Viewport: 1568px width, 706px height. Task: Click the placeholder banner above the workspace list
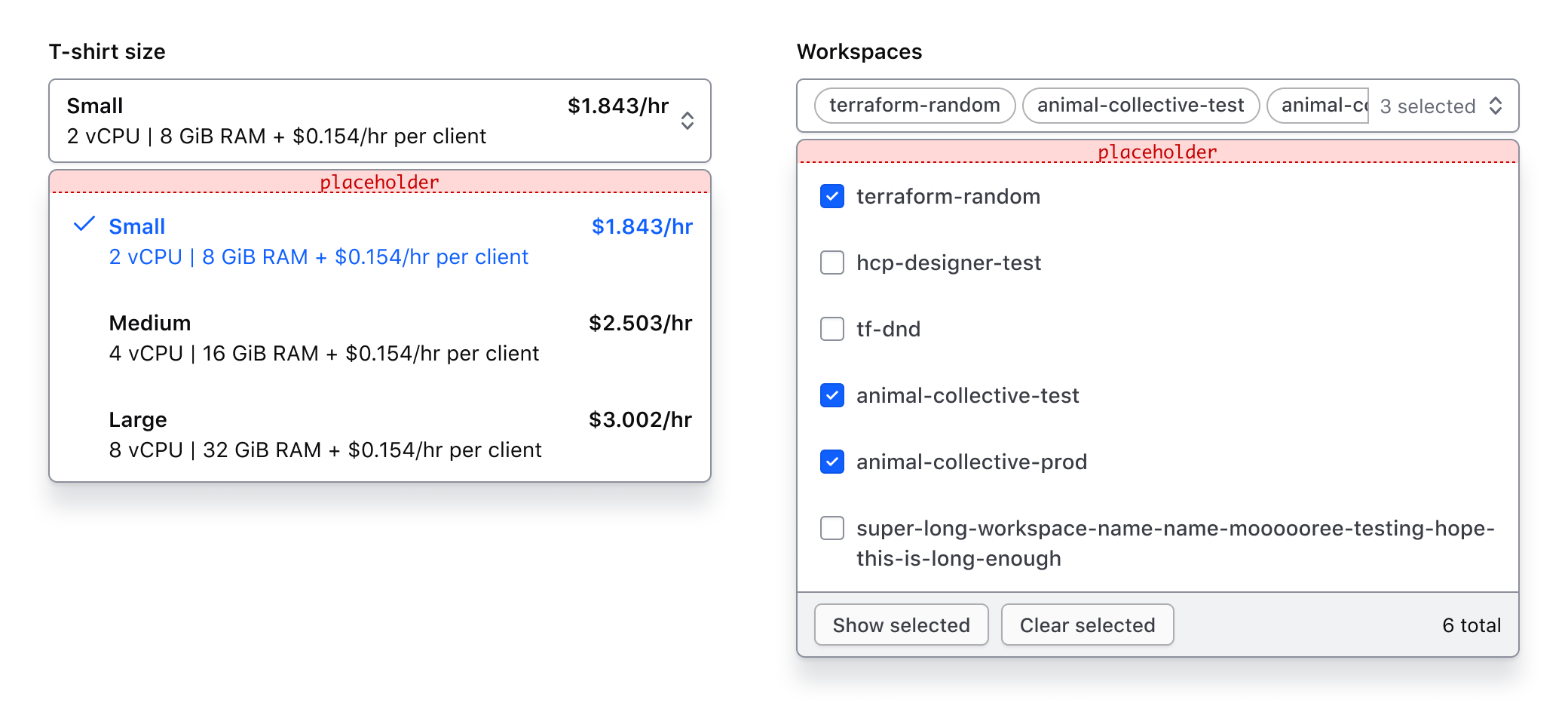(x=1157, y=151)
